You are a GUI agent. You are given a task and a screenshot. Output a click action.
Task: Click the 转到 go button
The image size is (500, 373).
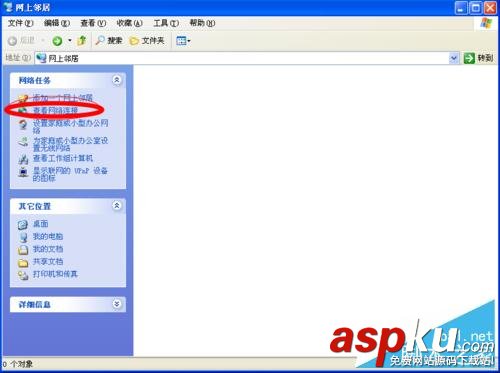478,58
